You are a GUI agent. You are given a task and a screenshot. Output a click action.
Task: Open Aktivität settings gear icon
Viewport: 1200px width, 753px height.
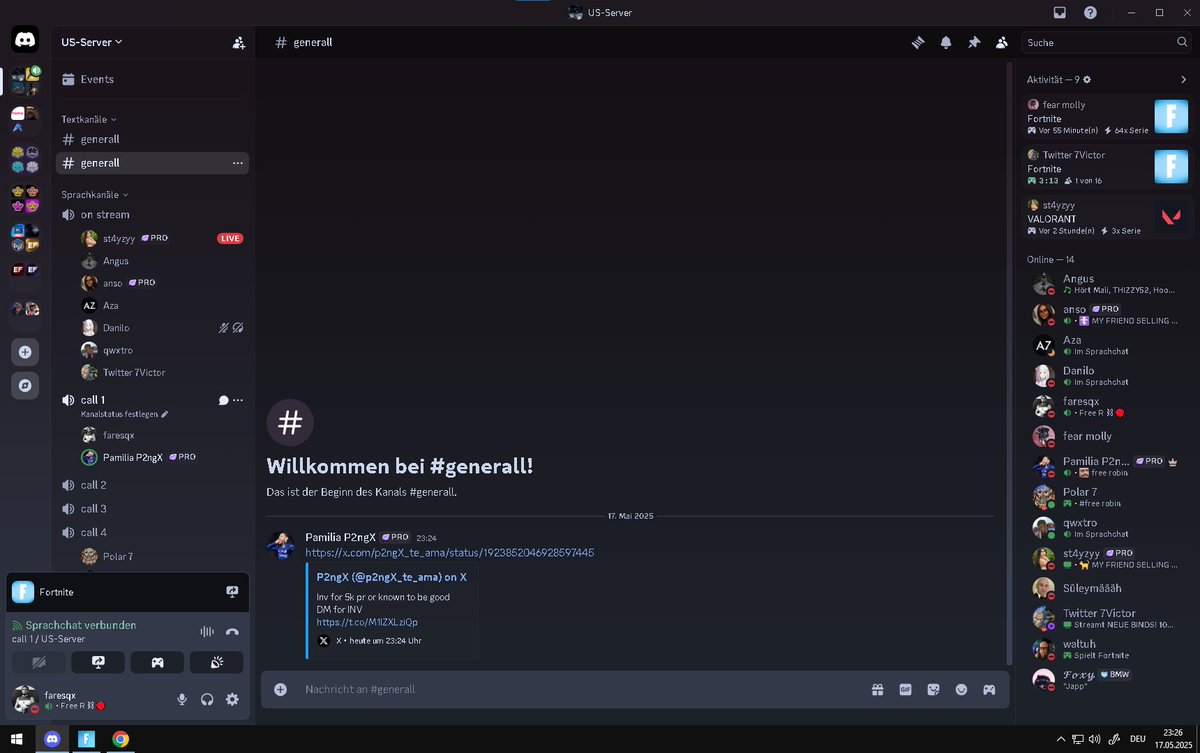tap(1087, 79)
